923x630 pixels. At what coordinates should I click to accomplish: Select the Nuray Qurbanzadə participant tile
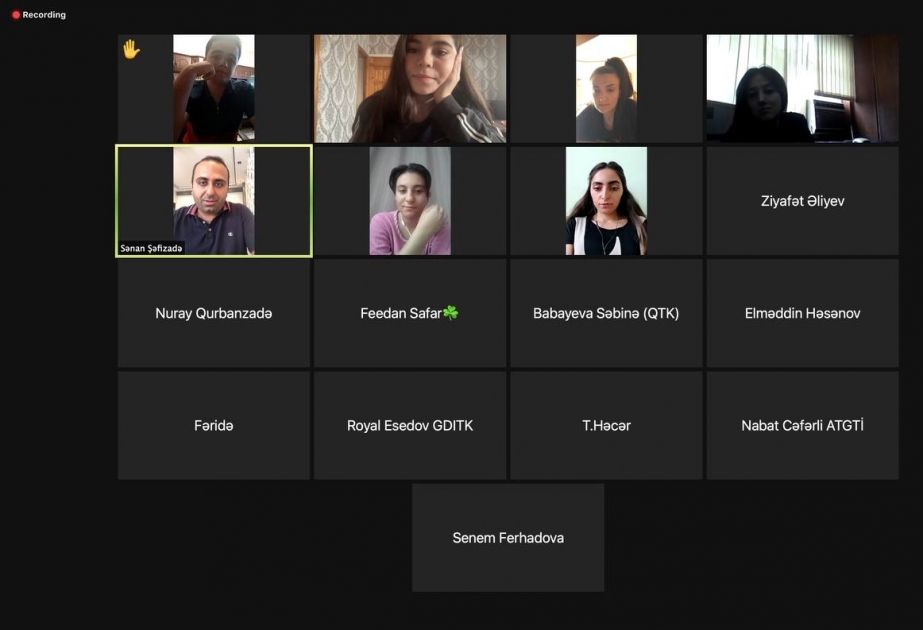(x=214, y=313)
